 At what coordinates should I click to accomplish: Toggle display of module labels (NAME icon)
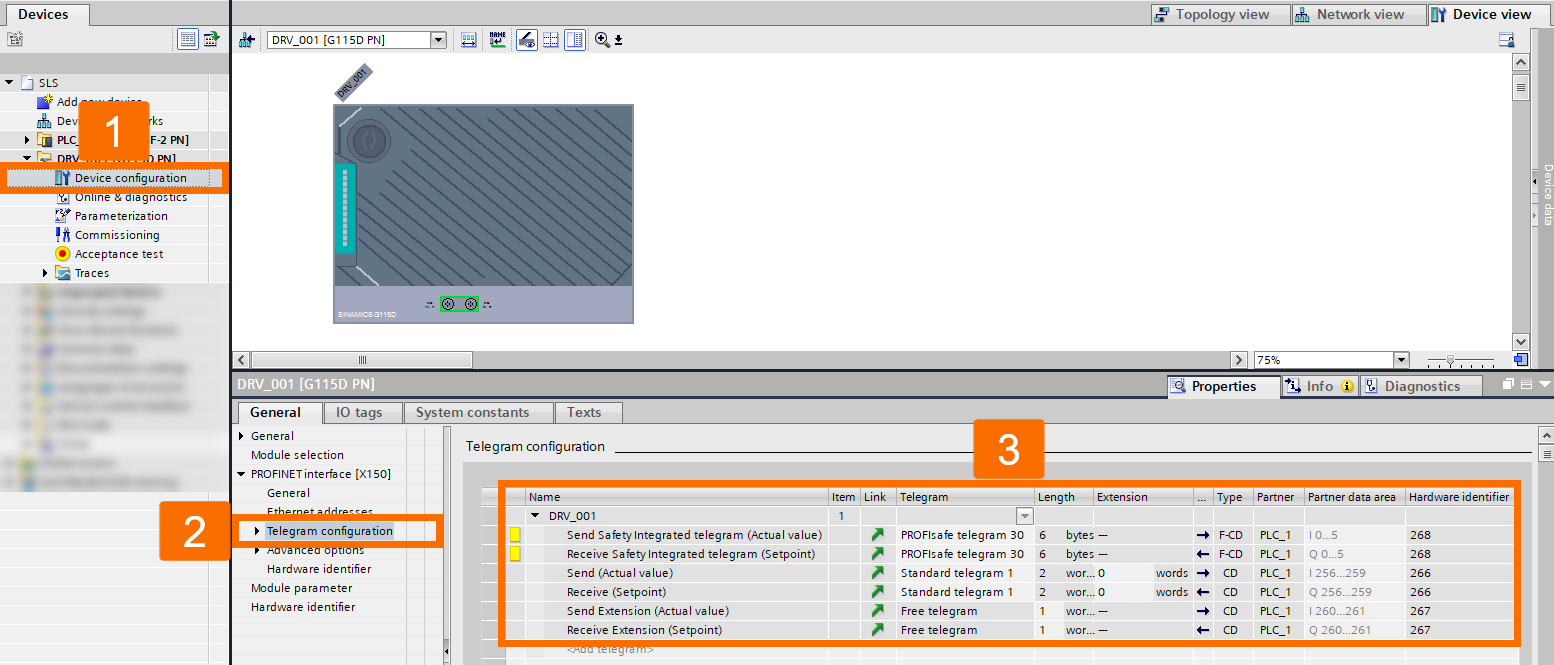pos(497,39)
